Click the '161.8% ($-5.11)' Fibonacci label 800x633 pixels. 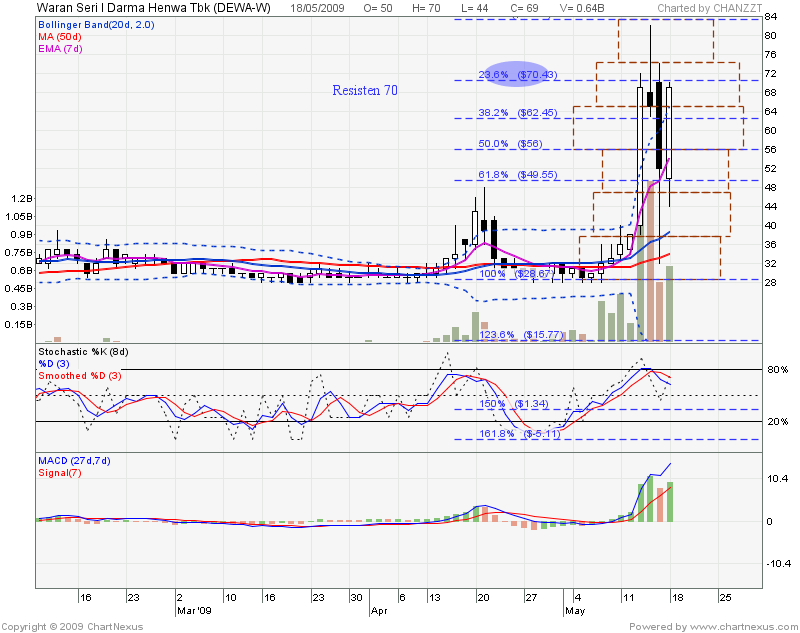(519, 434)
